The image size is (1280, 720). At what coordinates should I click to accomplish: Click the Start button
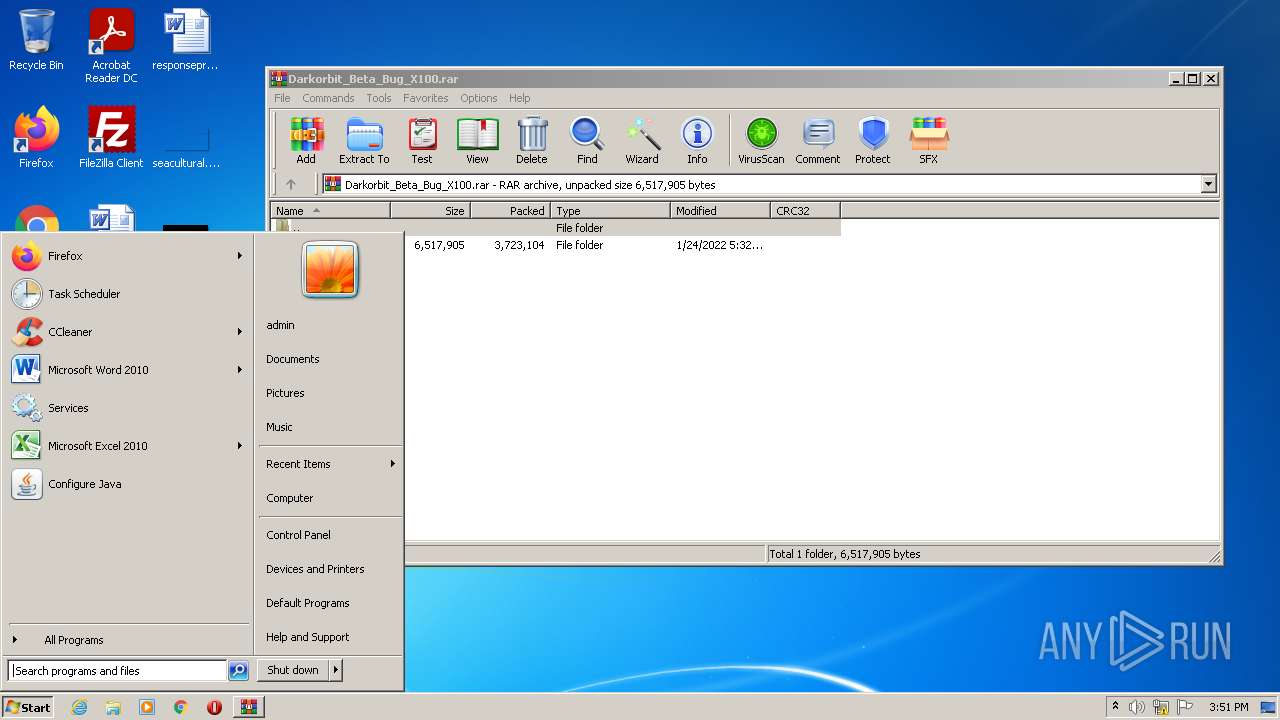point(28,707)
